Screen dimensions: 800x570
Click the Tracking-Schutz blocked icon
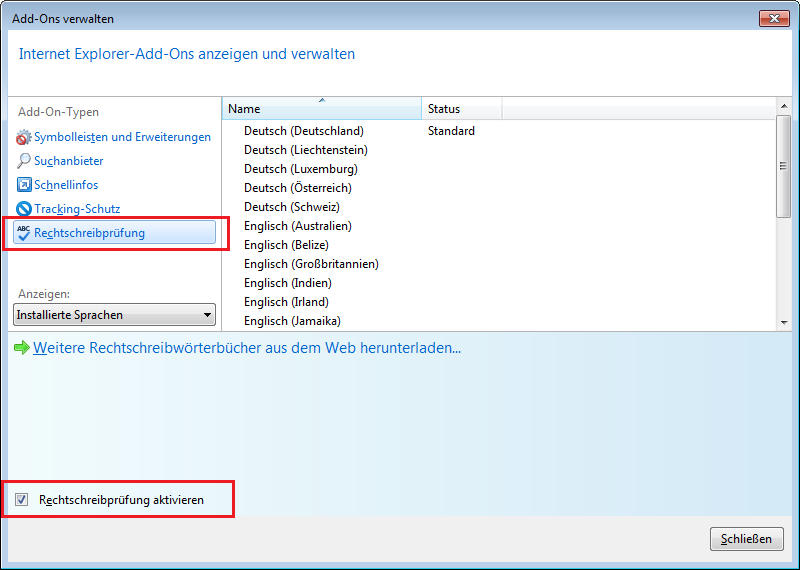pos(23,209)
